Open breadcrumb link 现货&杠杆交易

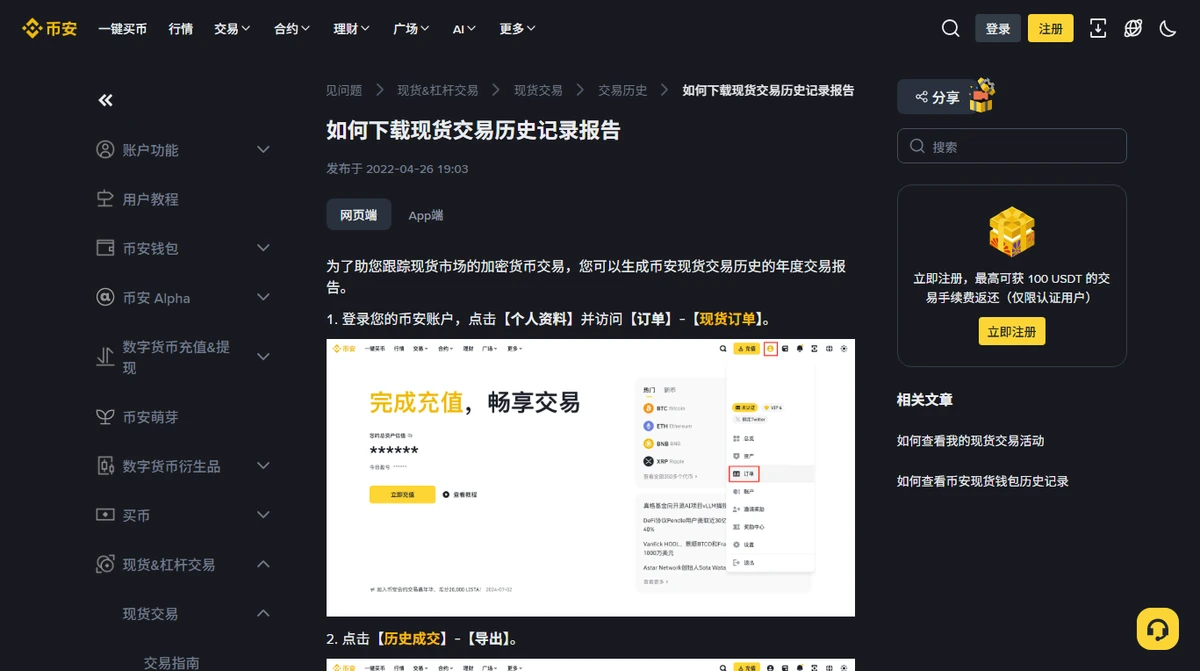coord(438,90)
